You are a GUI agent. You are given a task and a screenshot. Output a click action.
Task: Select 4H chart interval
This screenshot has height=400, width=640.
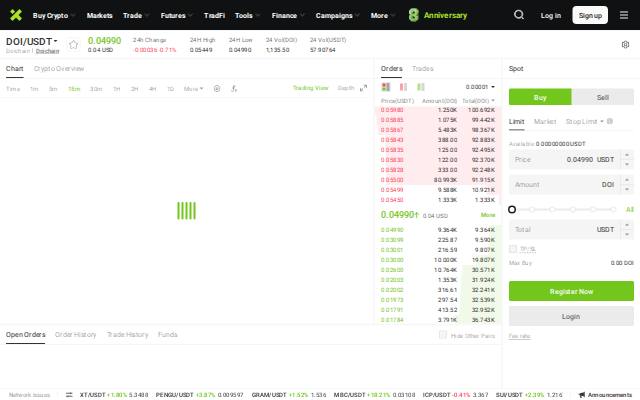[153, 89]
